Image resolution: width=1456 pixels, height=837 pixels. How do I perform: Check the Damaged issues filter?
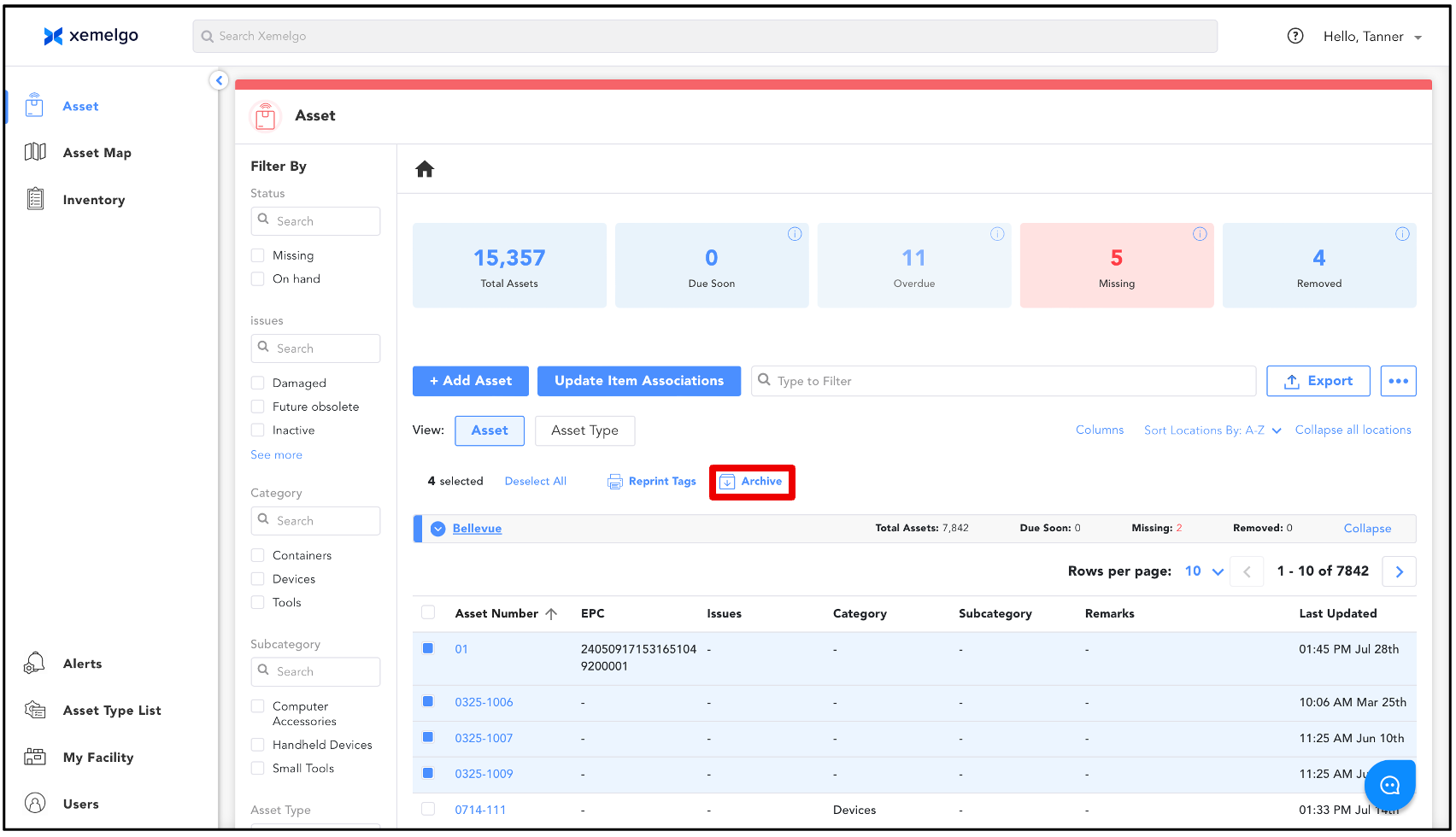257,383
